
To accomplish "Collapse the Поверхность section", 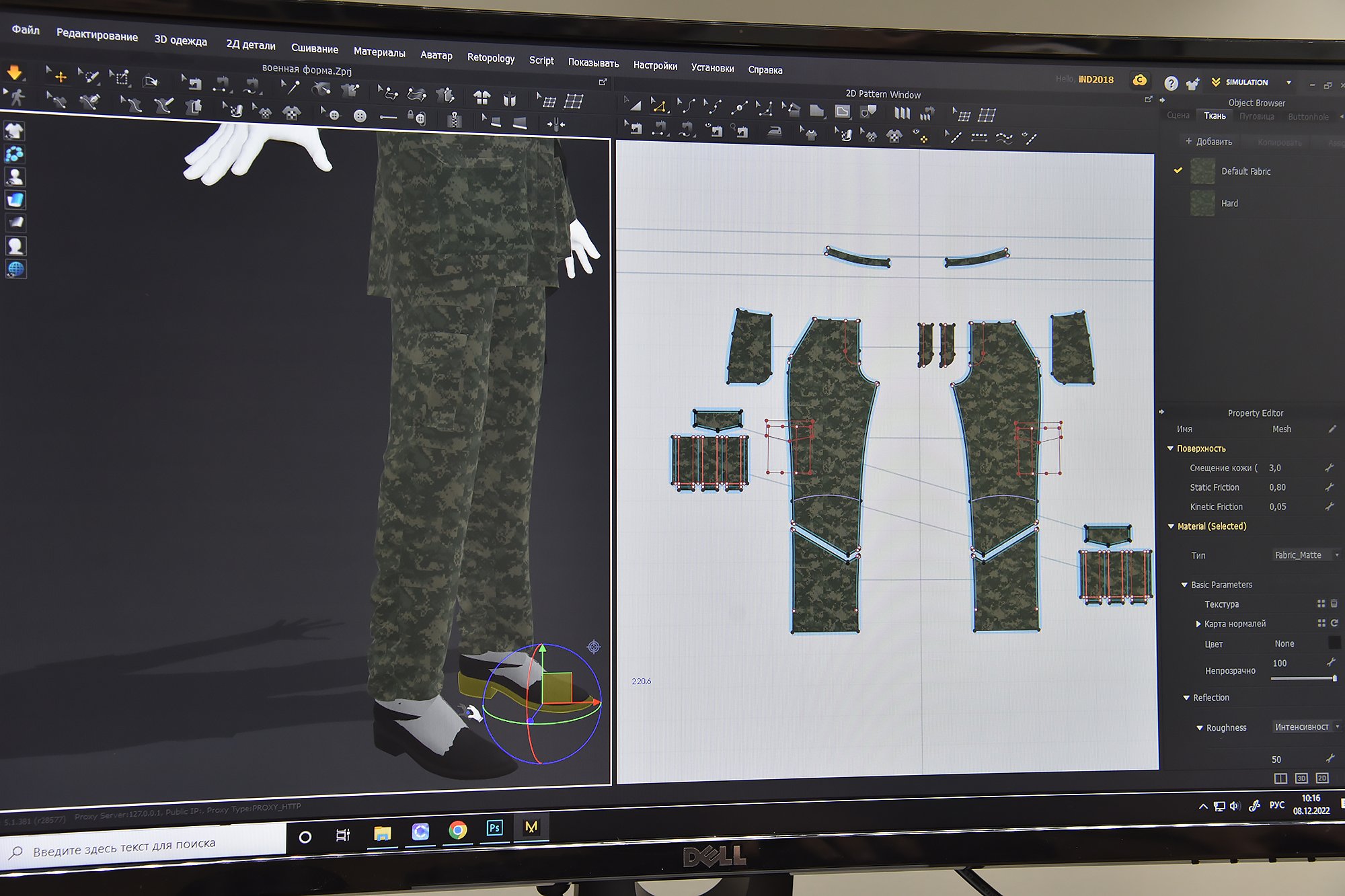I will (1170, 448).
